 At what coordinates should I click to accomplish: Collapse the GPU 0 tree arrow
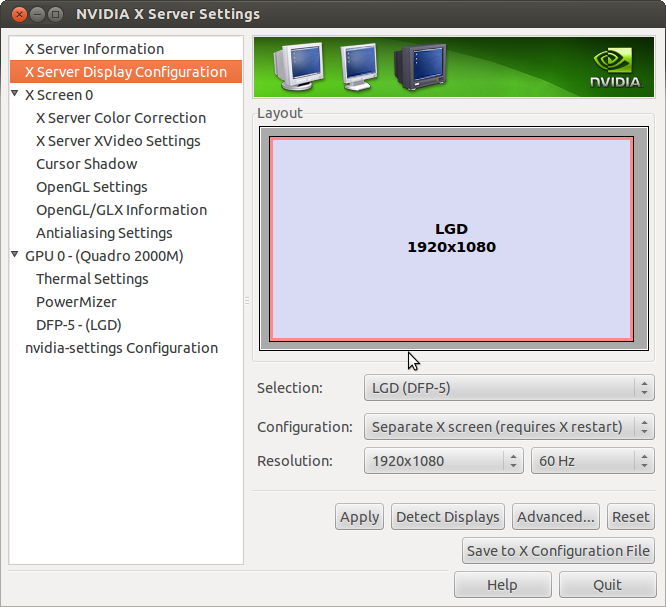pyautogui.click(x=15, y=254)
